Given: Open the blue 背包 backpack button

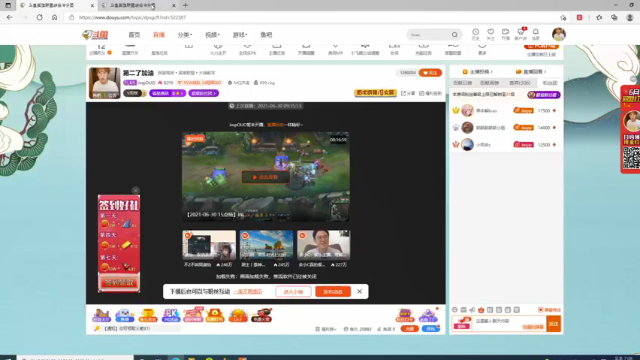Looking at the screenshot, I should coord(431,329).
